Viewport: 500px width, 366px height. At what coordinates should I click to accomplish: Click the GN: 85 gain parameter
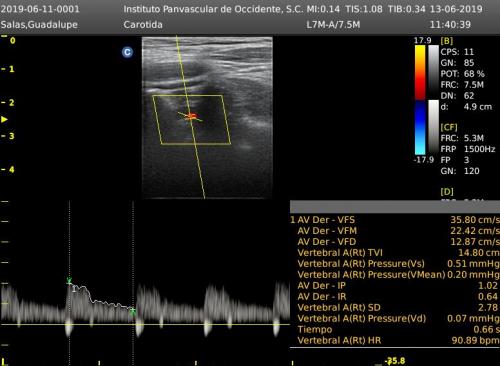pyautogui.click(x=457, y=63)
